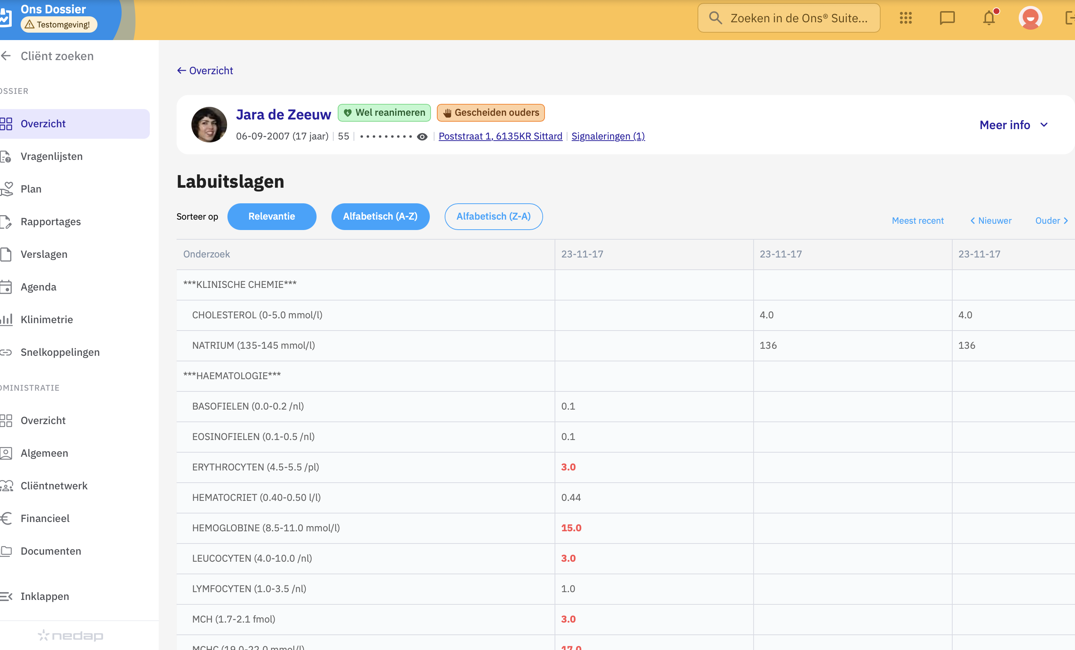1075x650 pixels.
Task: Go to Nieuwer lab results
Action: click(x=990, y=221)
